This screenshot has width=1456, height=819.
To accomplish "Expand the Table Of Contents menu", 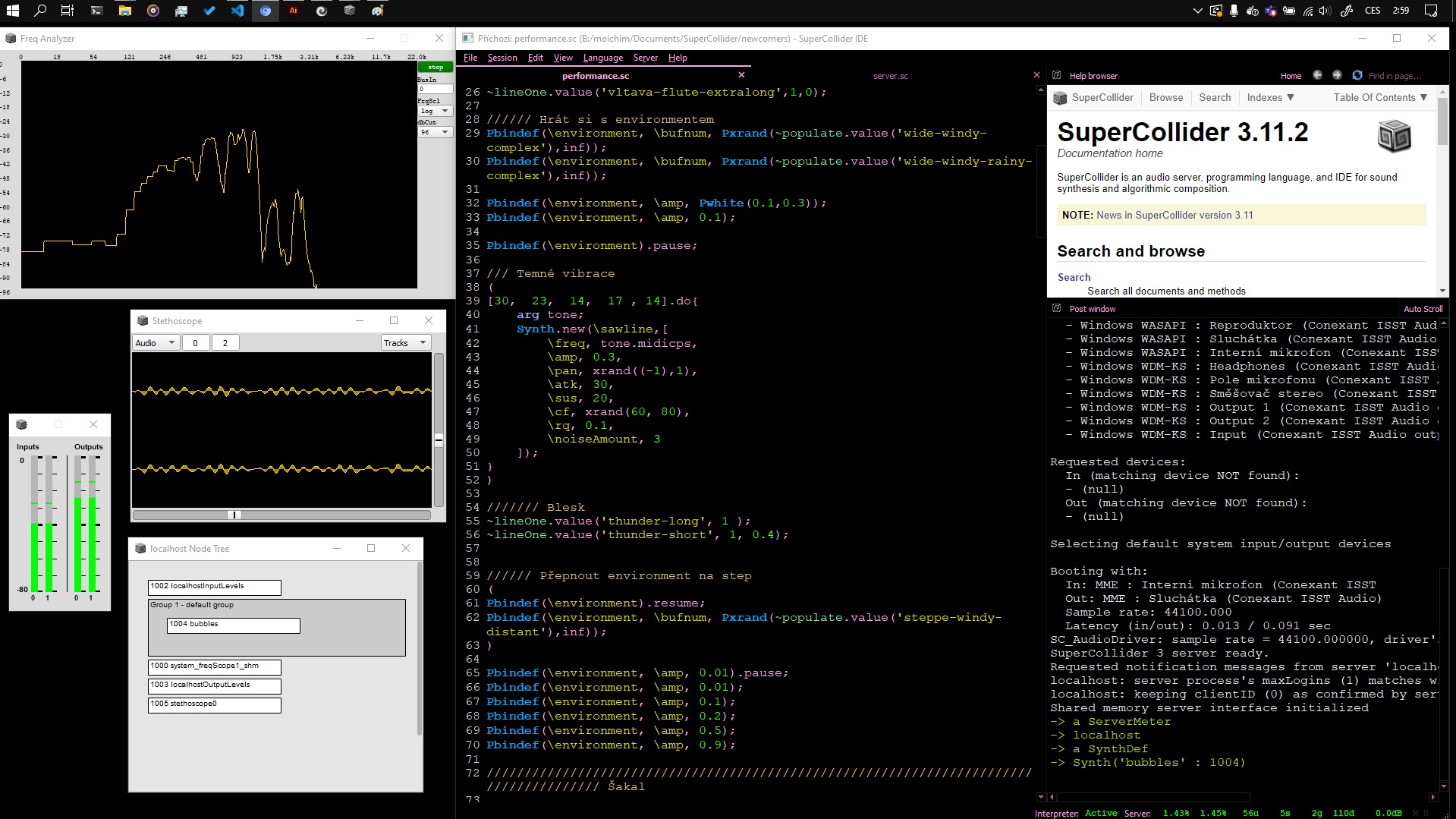I will click(1380, 97).
